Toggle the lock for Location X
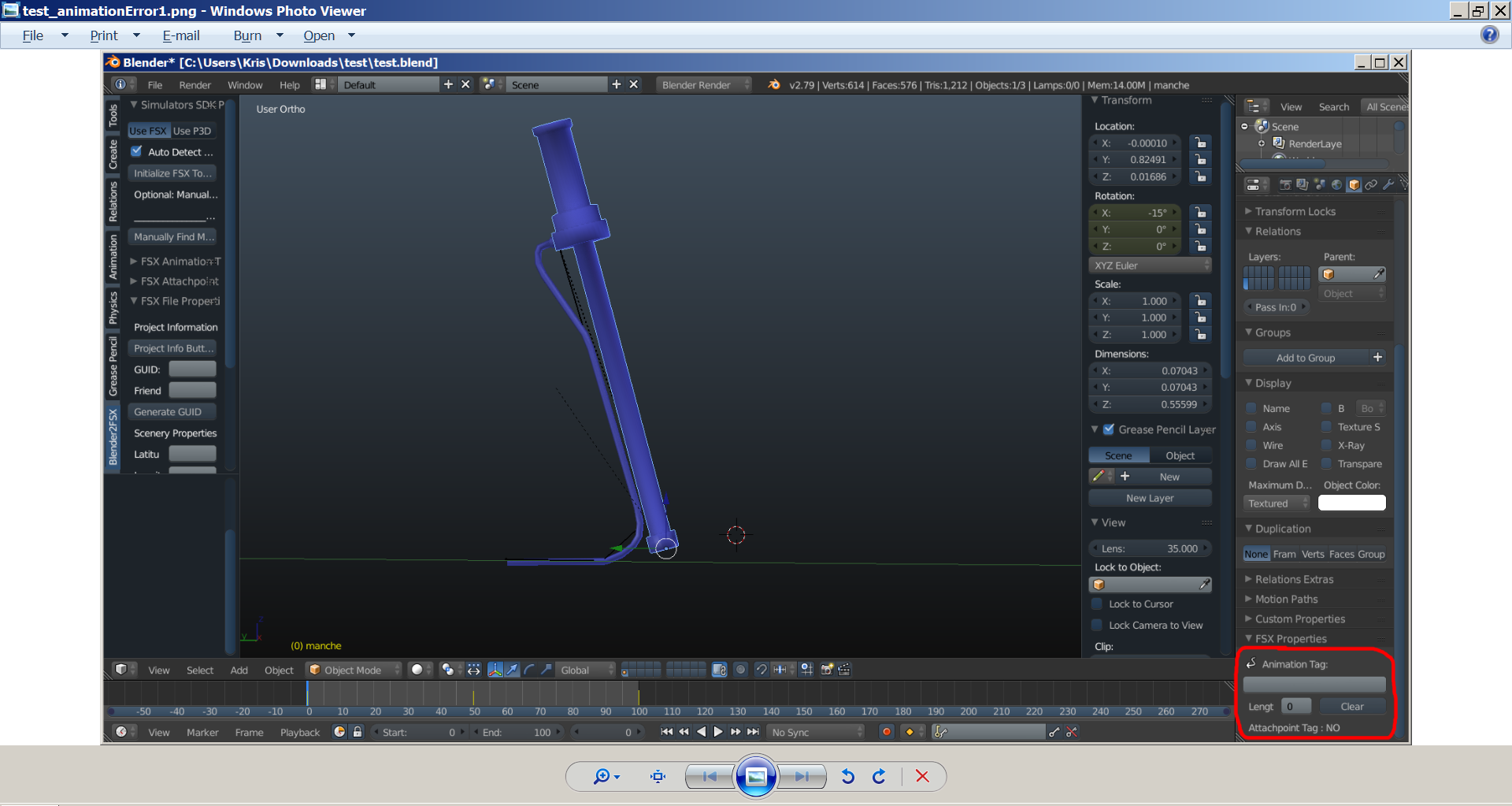The width and height of the screenshot is (1512, 806). (1200, 143)
